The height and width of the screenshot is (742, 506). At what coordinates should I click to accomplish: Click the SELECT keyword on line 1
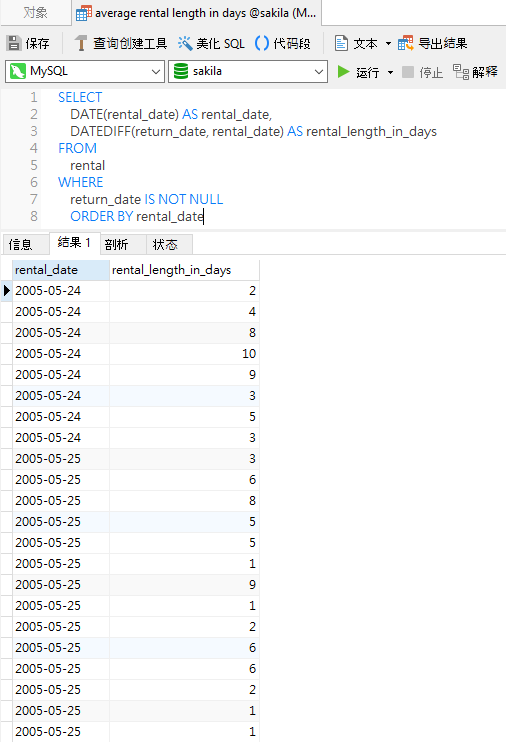(x=80, y=97)
